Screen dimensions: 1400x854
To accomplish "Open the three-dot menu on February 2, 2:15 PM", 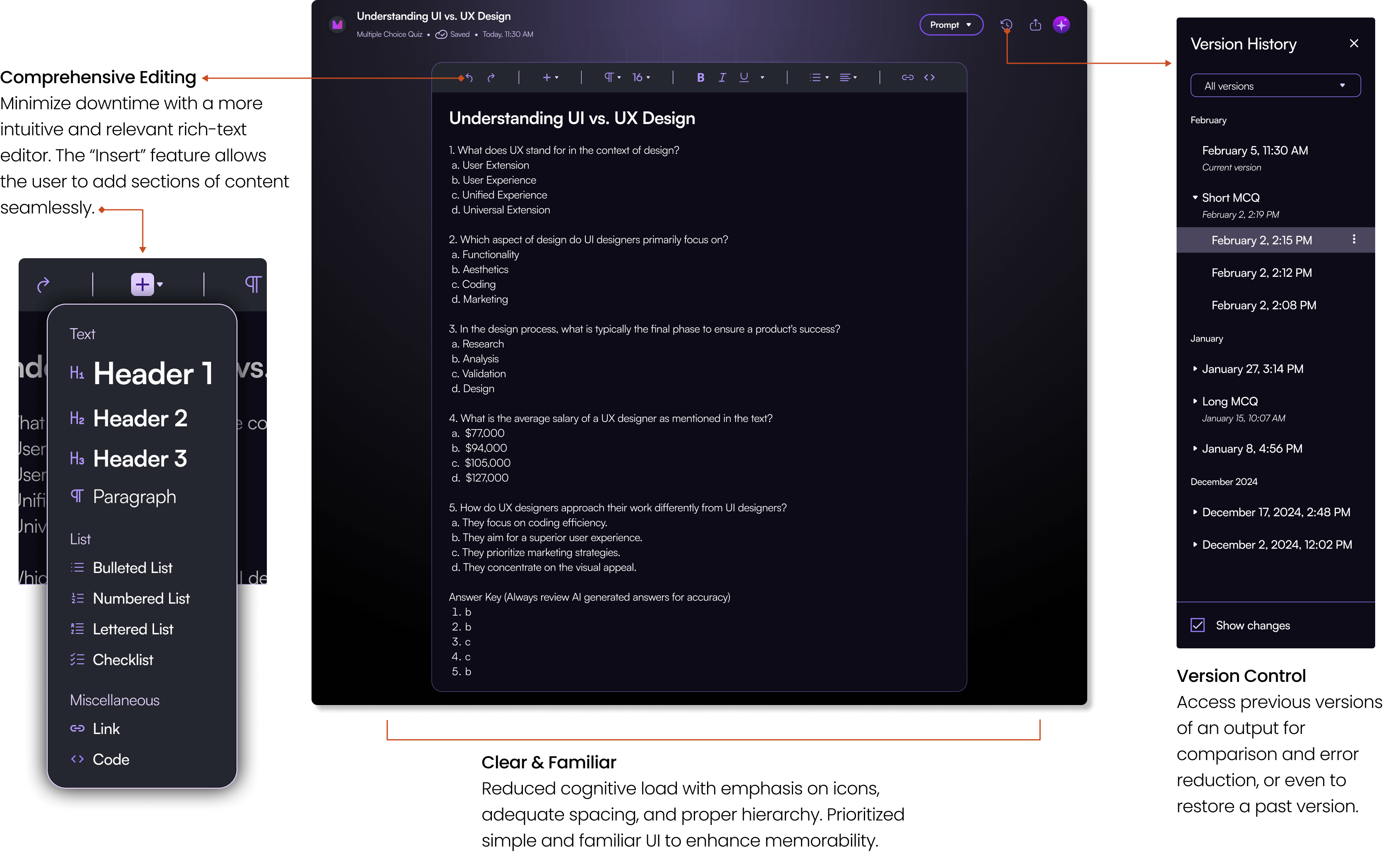I will [1354, 240].
